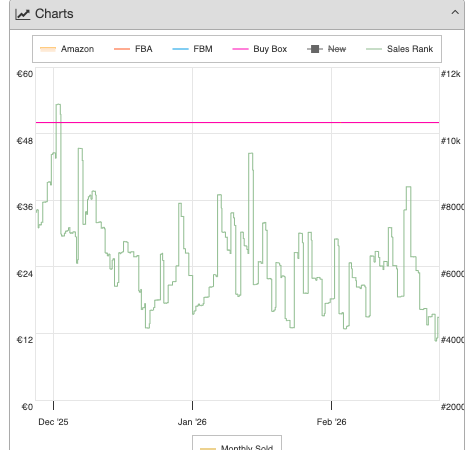The height and width of the screenshot is (450, 474).
Task: Click the €12 price axis label
Action: click(25, 340)
